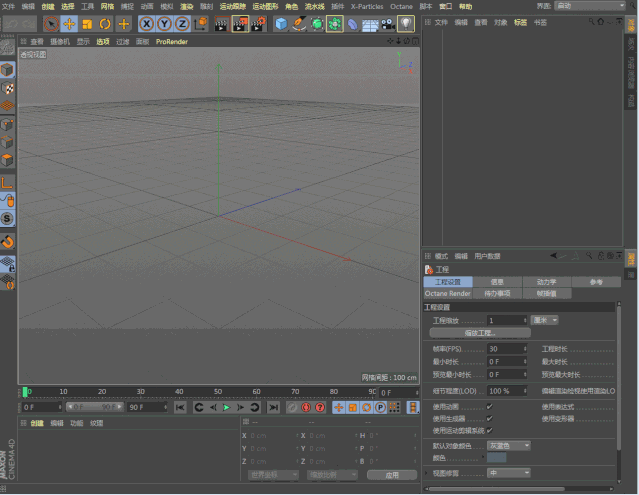Click the Undo arrow icon
639x495 pixels.
pos(11,24)
